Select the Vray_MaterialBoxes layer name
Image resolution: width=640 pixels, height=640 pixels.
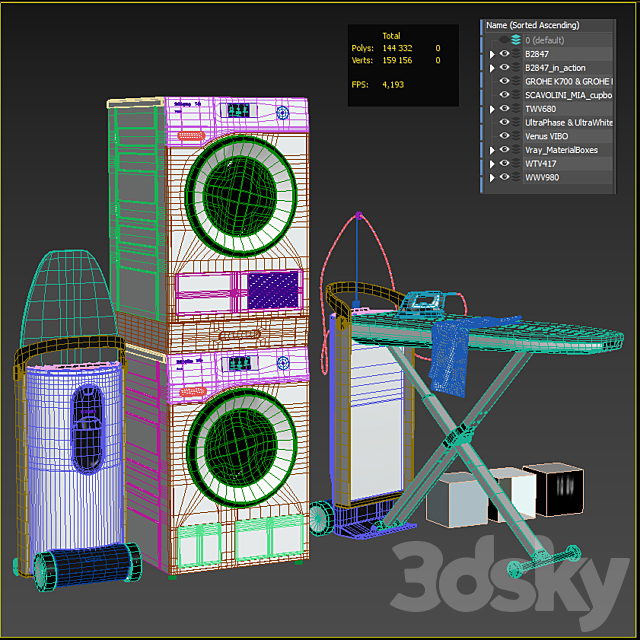[x=561, y=150]
